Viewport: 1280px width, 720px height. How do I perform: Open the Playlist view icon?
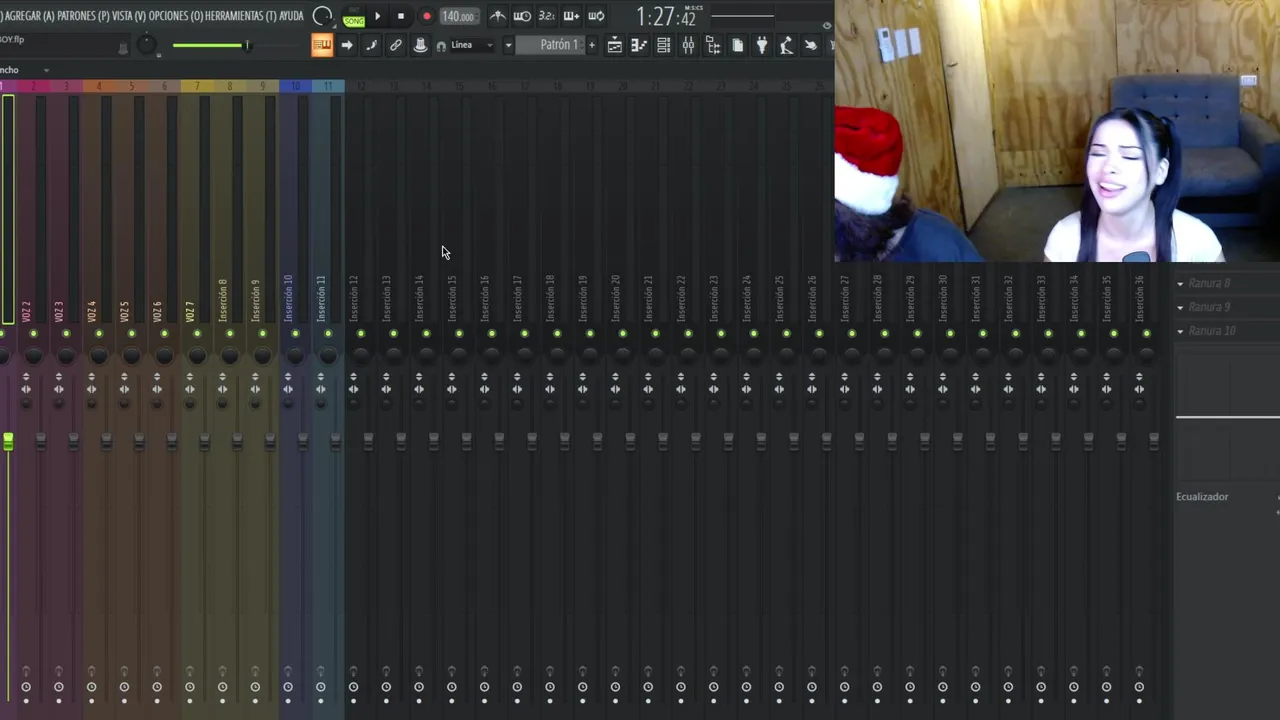click(x=615, y=45)
